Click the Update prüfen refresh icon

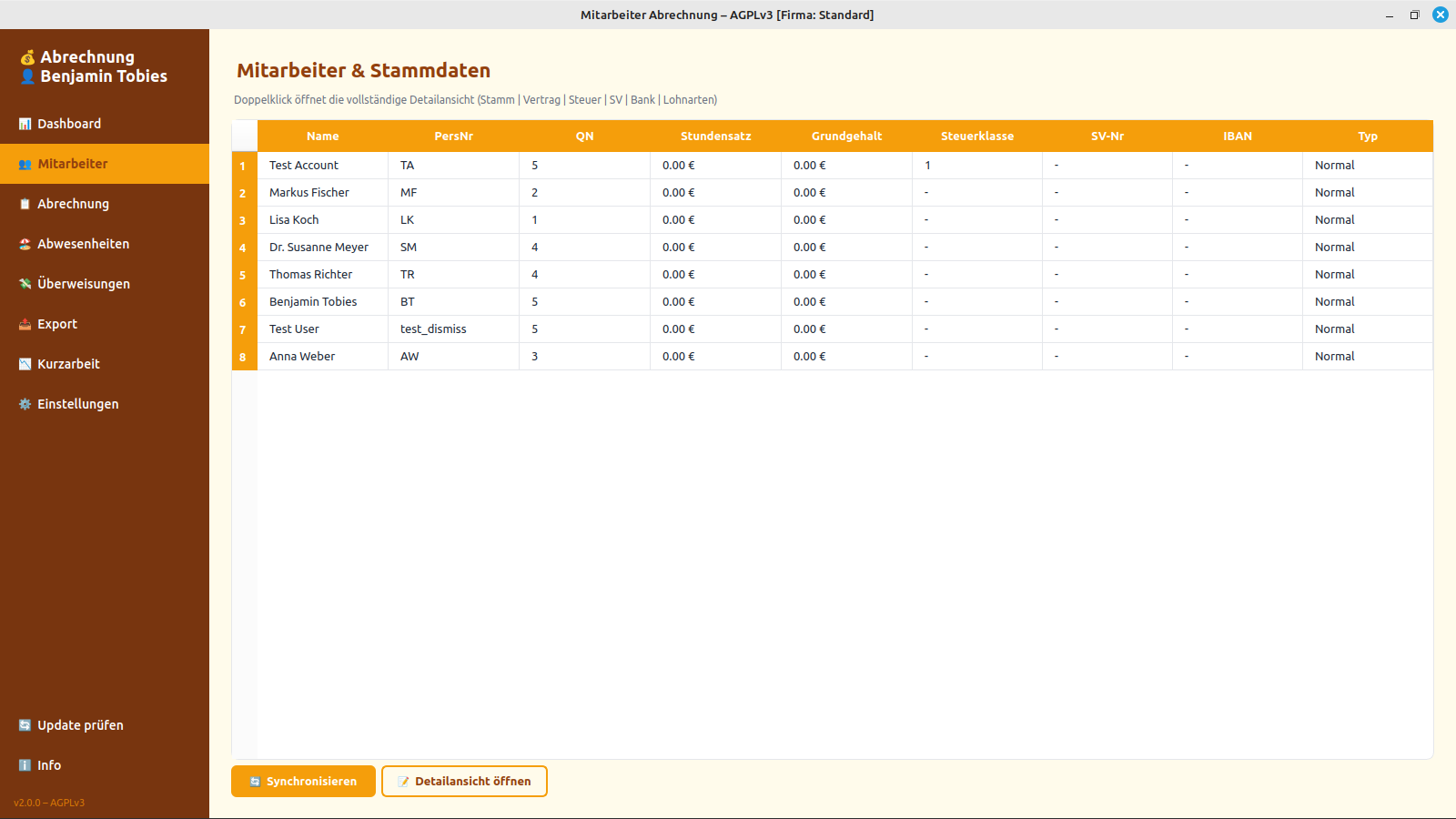tap(25, 725)
